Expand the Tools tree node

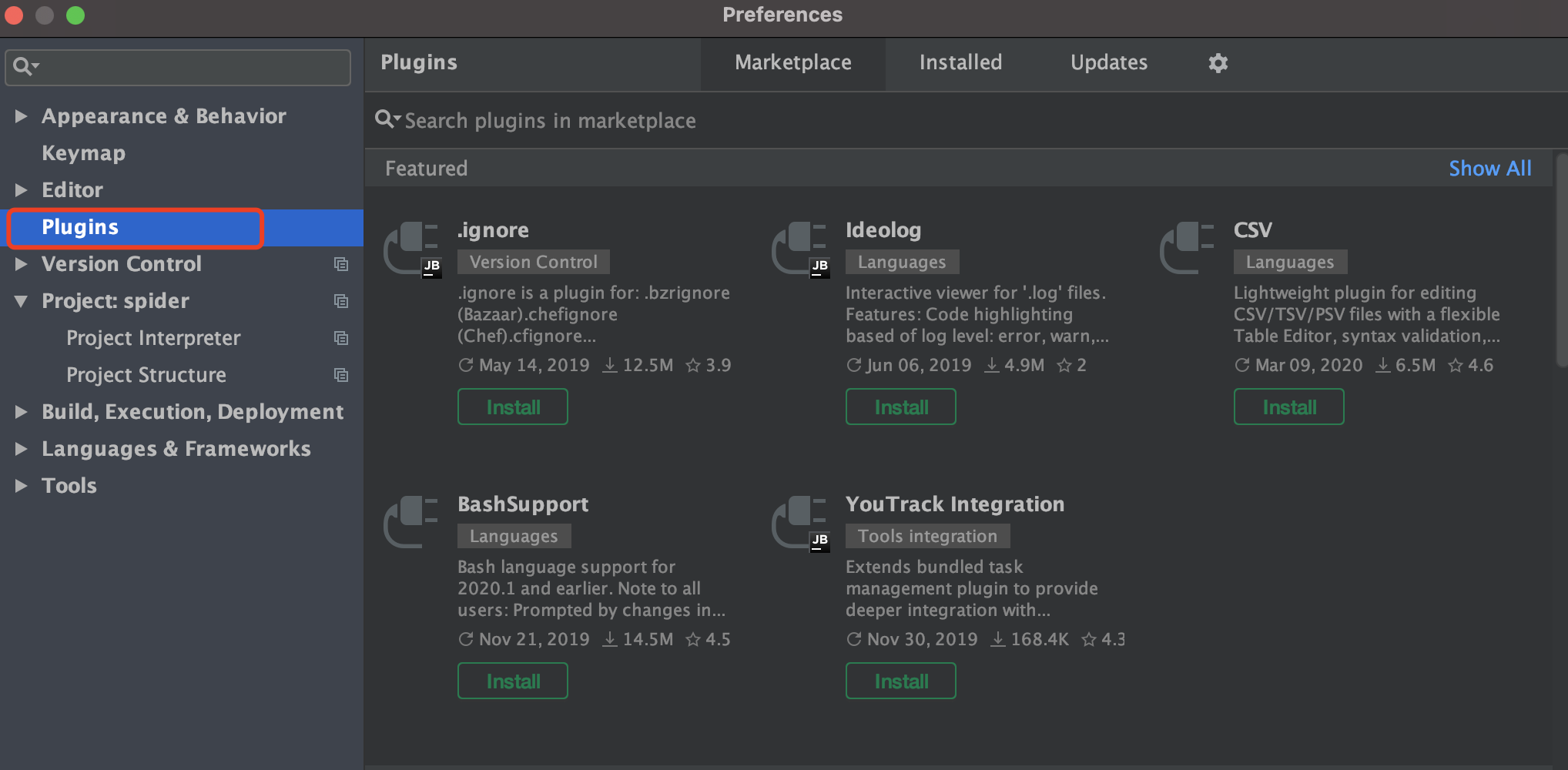21,486
